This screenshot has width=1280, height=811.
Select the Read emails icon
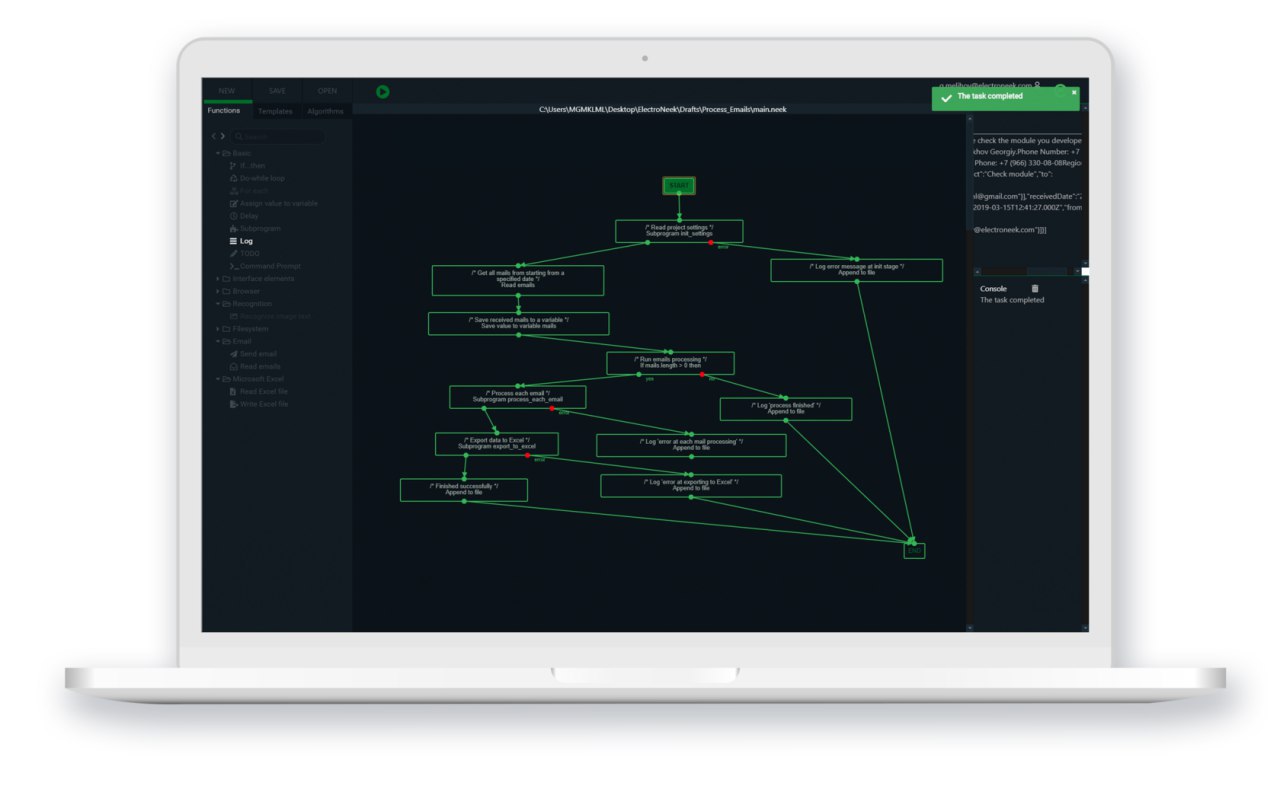click(233, 367)
